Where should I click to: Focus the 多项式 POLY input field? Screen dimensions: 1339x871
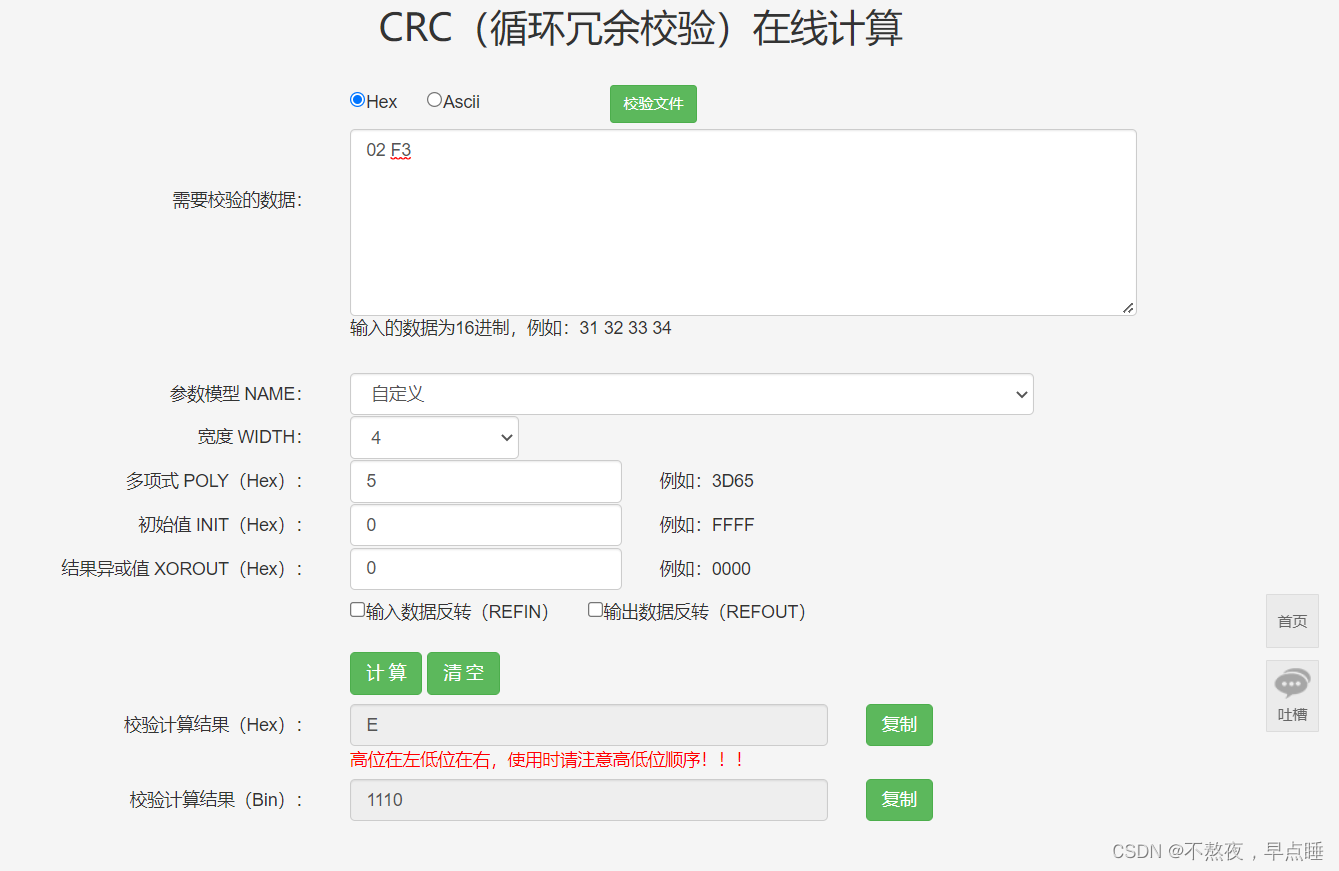point(486,481)
